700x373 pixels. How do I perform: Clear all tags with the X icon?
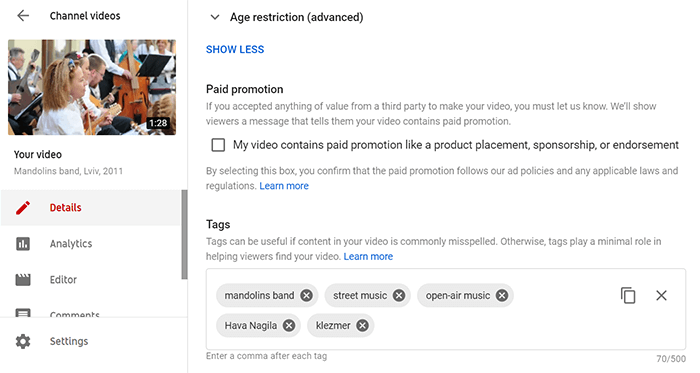661,295
